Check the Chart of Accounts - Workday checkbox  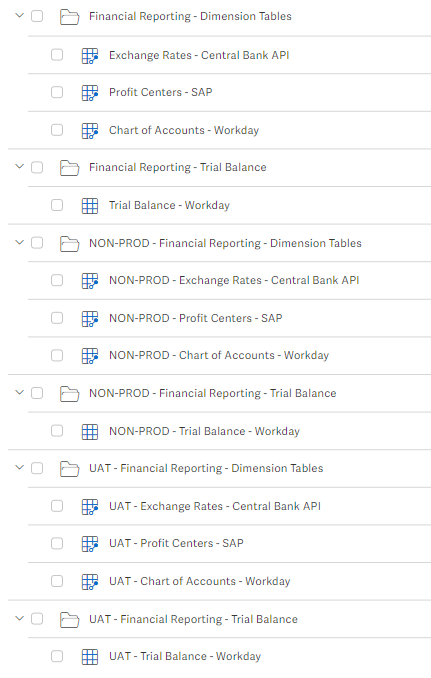pyautogui.click(x=57, y=130)
